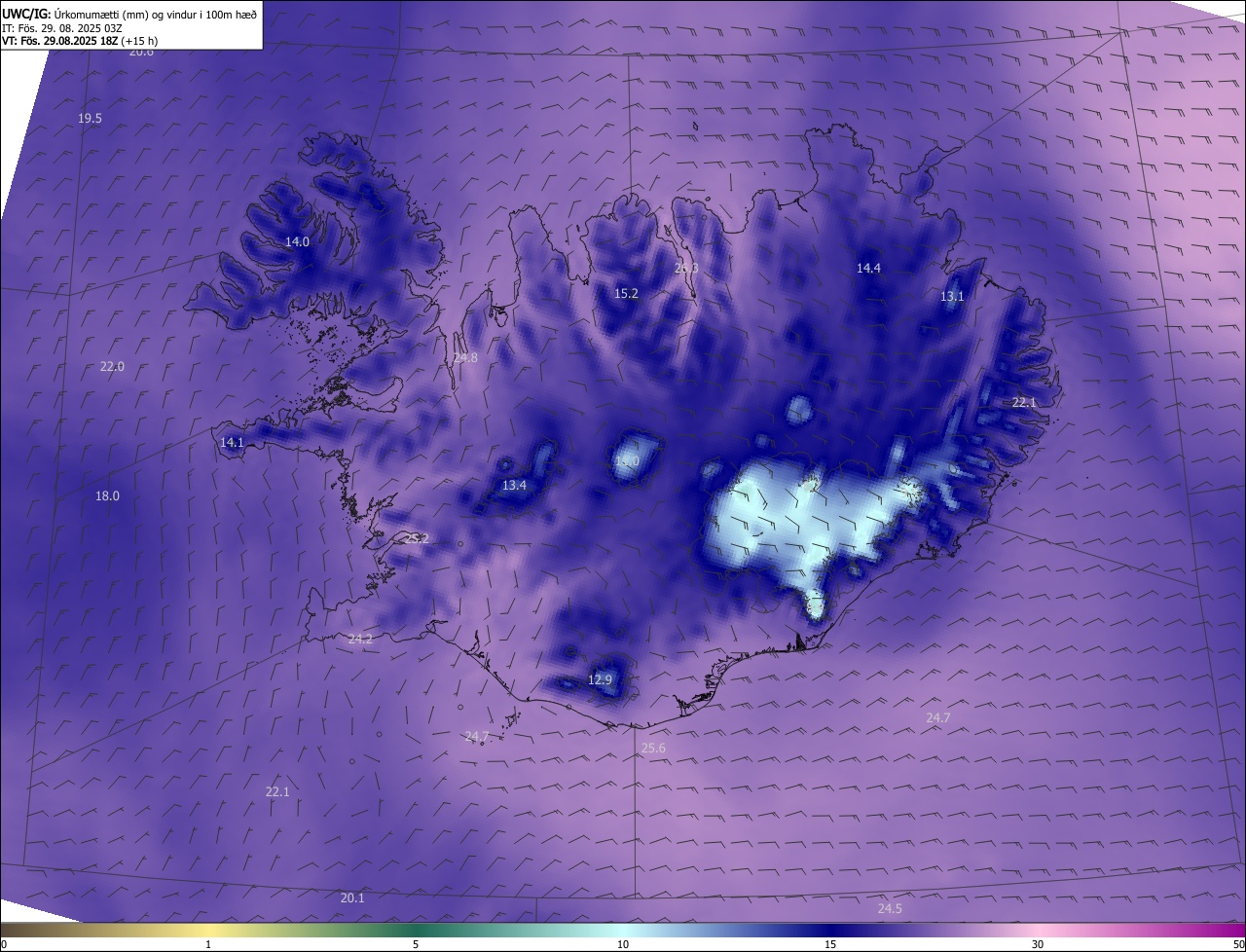Click the 15.2 value on the map
Screen dimensions: 1246x952
coord(626,293)
